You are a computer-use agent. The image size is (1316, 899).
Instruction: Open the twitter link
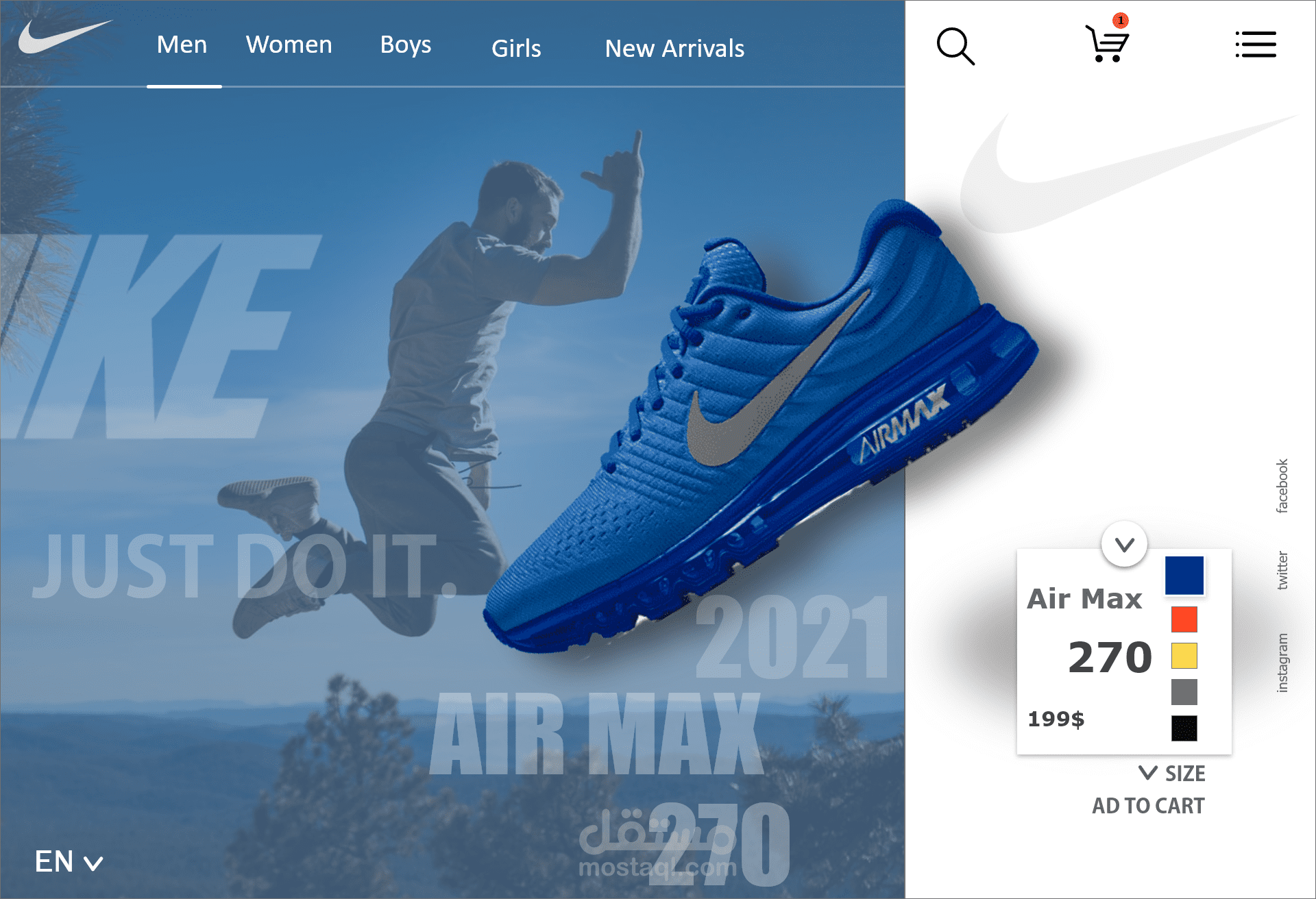(1282, 570)
